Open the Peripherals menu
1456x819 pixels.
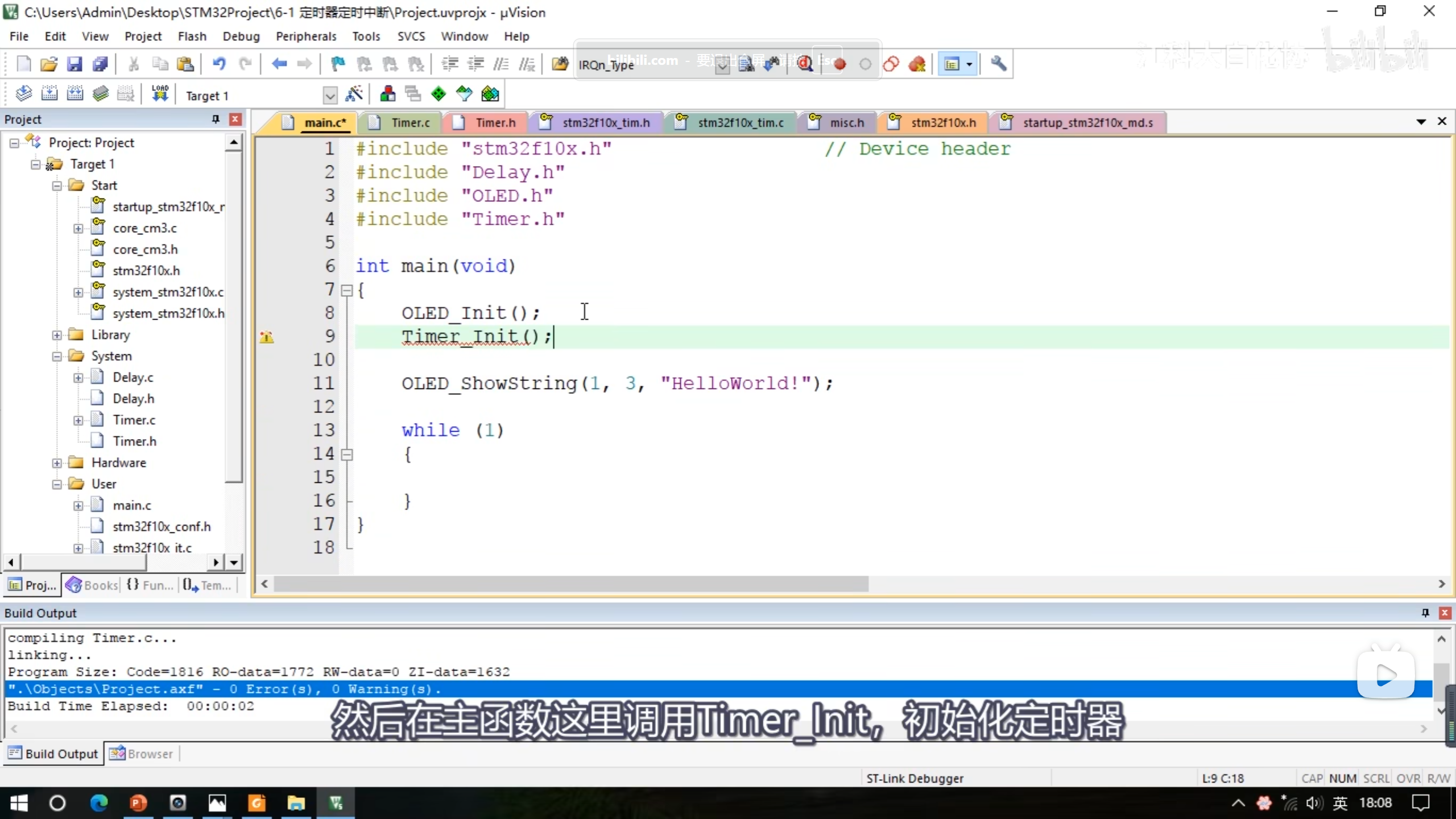(x=305, y=36)
